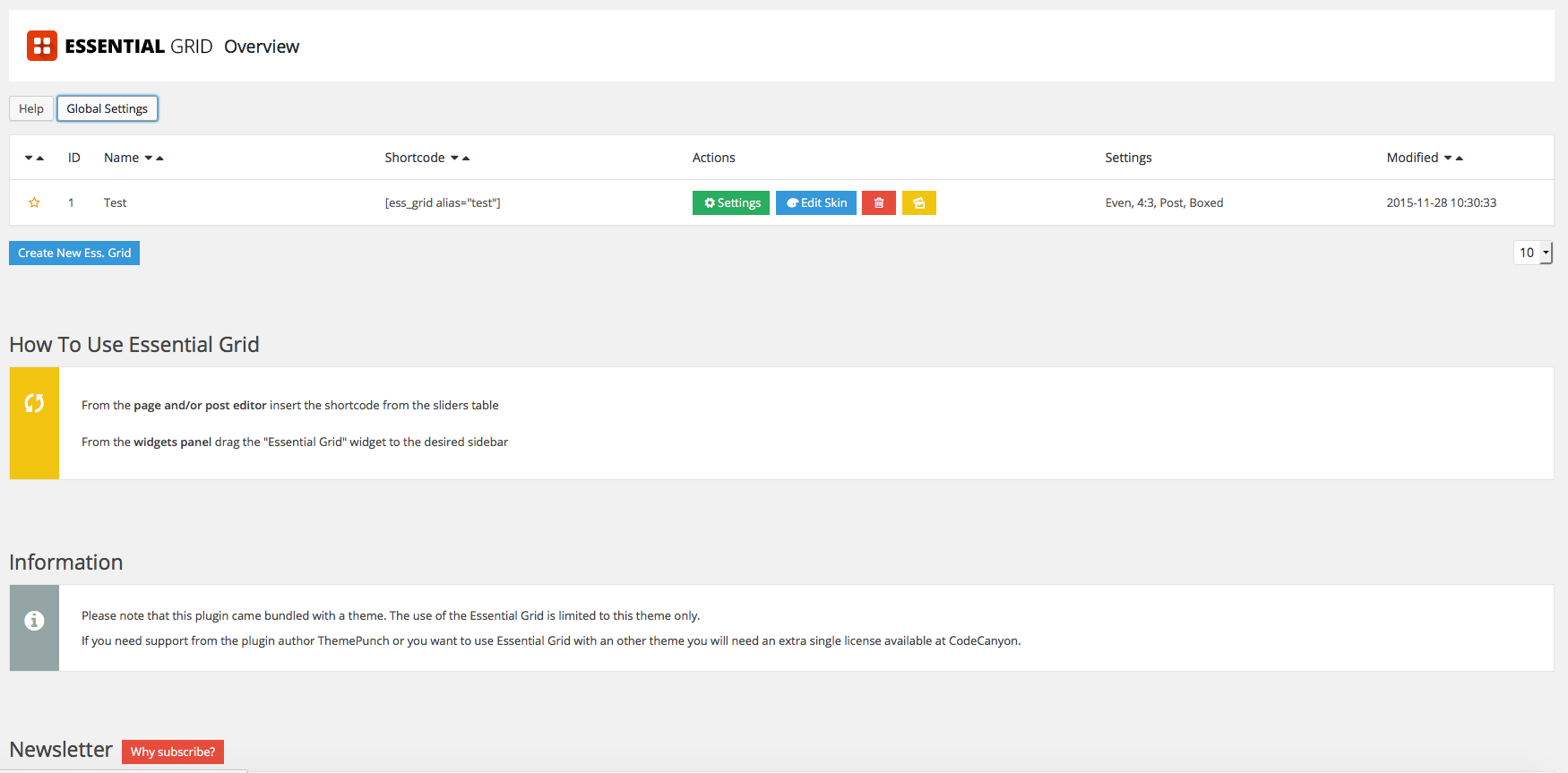Click the gray information icon
This screenshot has width=1568, height=773.
coord(34,621)
